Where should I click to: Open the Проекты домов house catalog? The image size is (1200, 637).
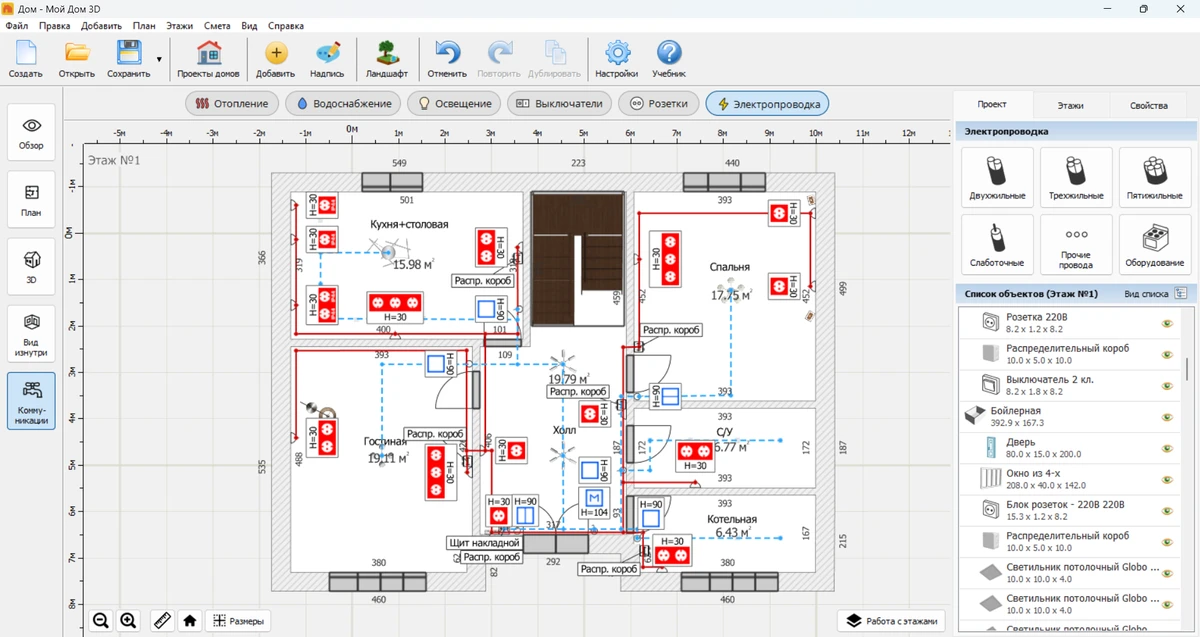click(208, 59)
